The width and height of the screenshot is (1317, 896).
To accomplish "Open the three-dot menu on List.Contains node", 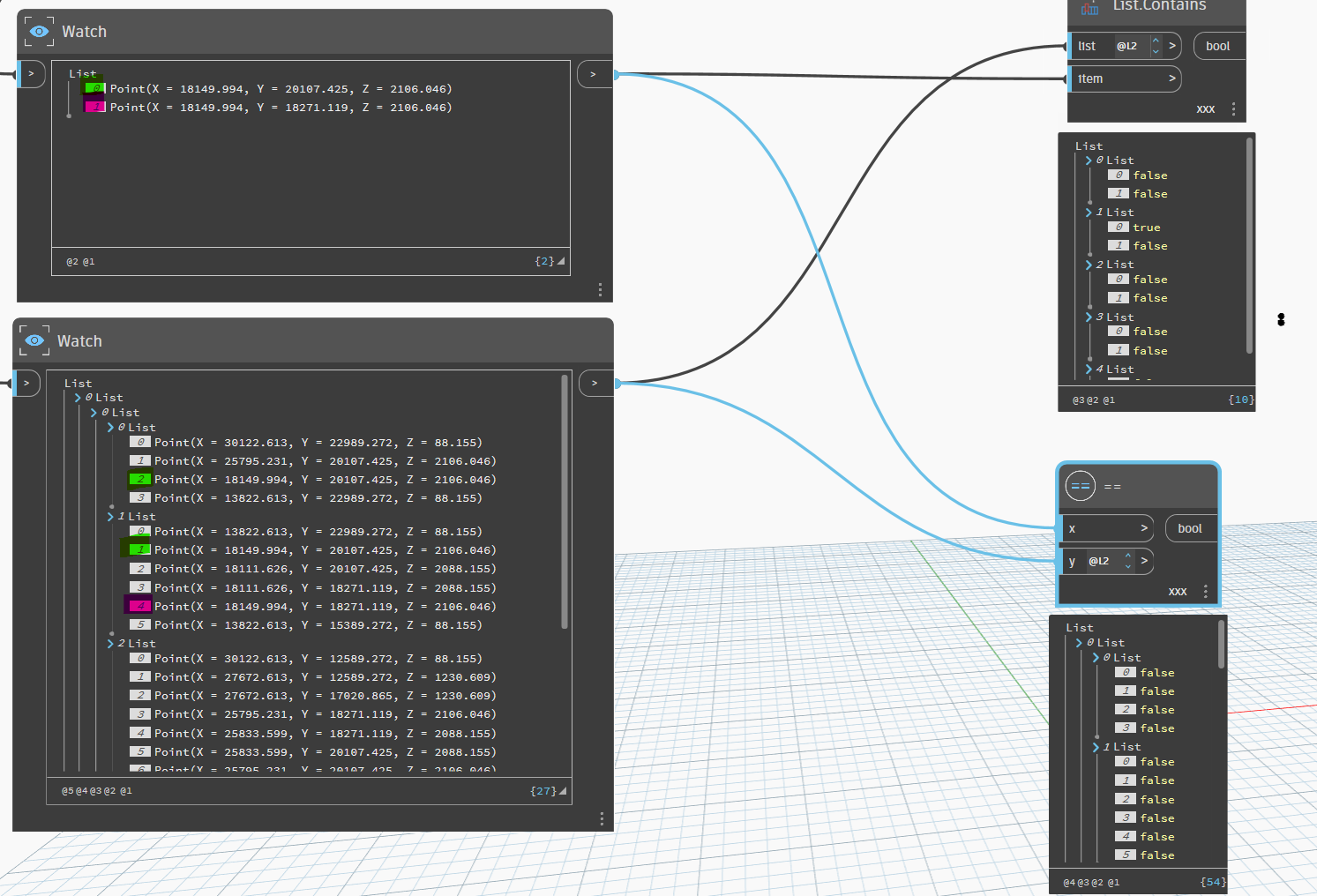I will [x=1233, y=108].
